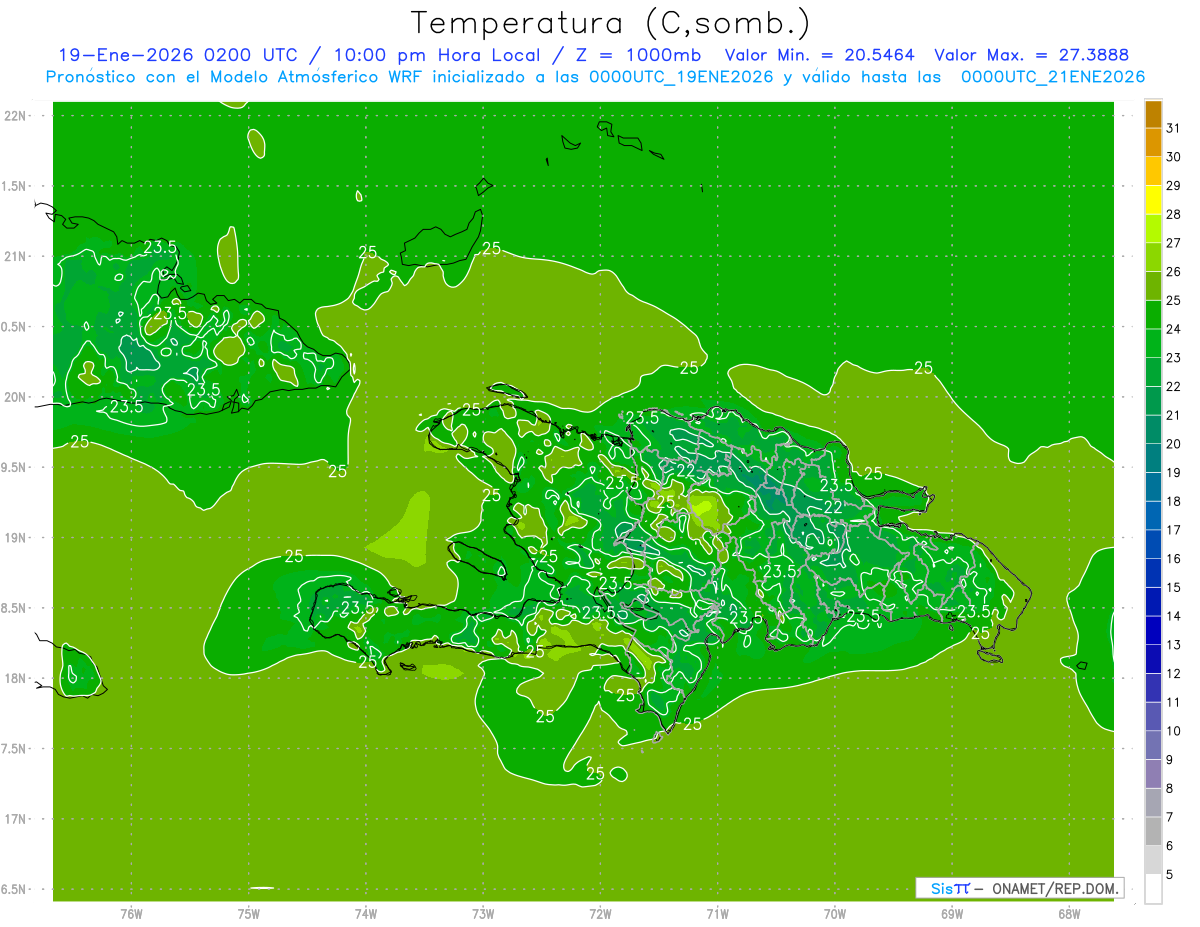This screenshot has width=1200, height=927.
Task: Click the 22N latitude axis label
Action: tap(17, 116)
